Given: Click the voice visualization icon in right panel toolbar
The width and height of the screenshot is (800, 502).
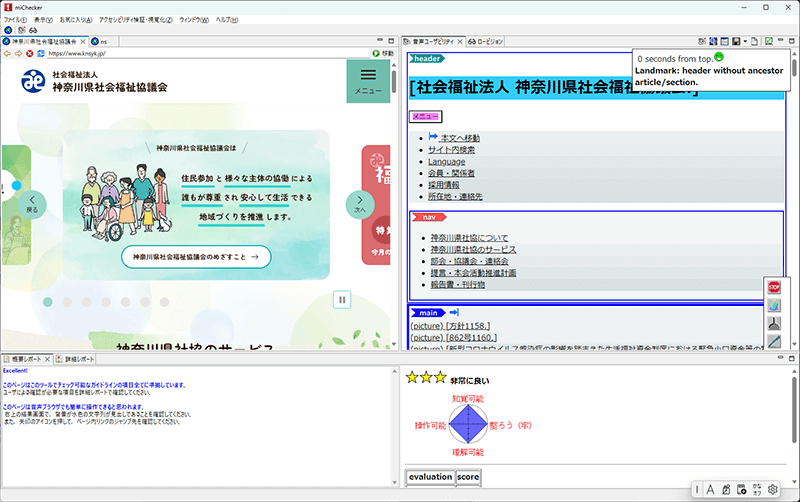Looking at the screenshot, I should coord(702,41).
